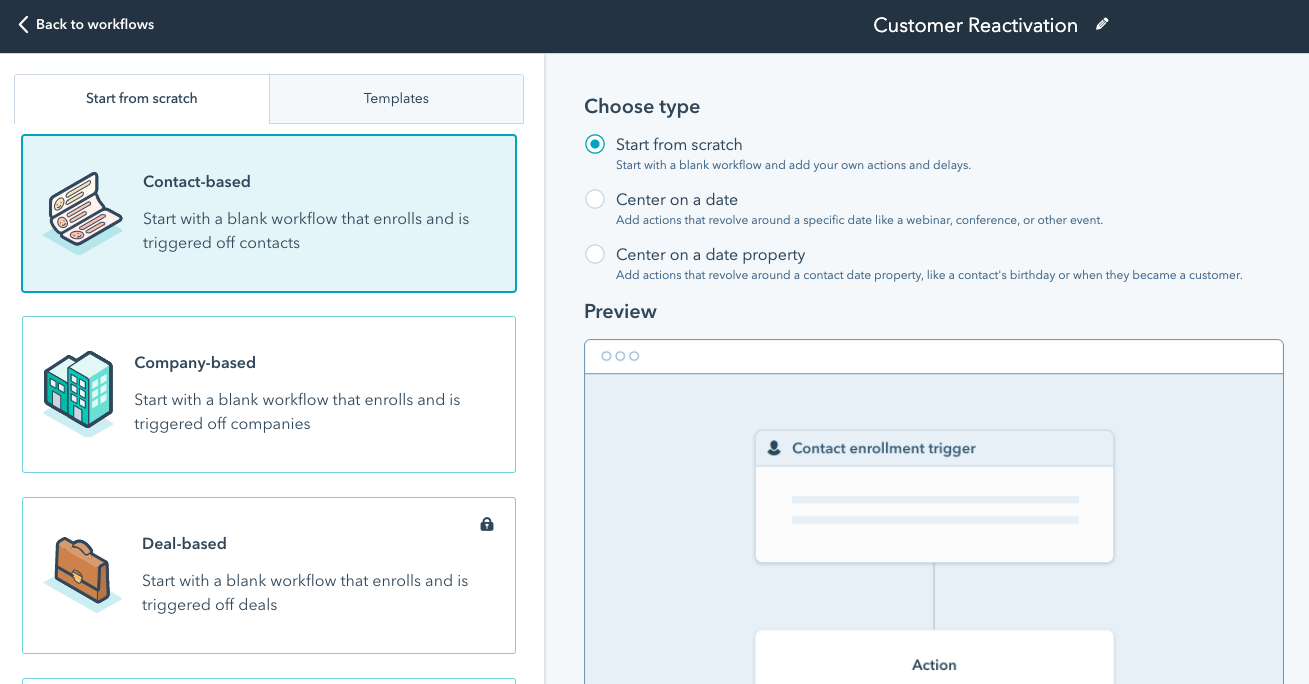
Task: Click the Customer Reactivation workflow title
Action: click(975, 25)
